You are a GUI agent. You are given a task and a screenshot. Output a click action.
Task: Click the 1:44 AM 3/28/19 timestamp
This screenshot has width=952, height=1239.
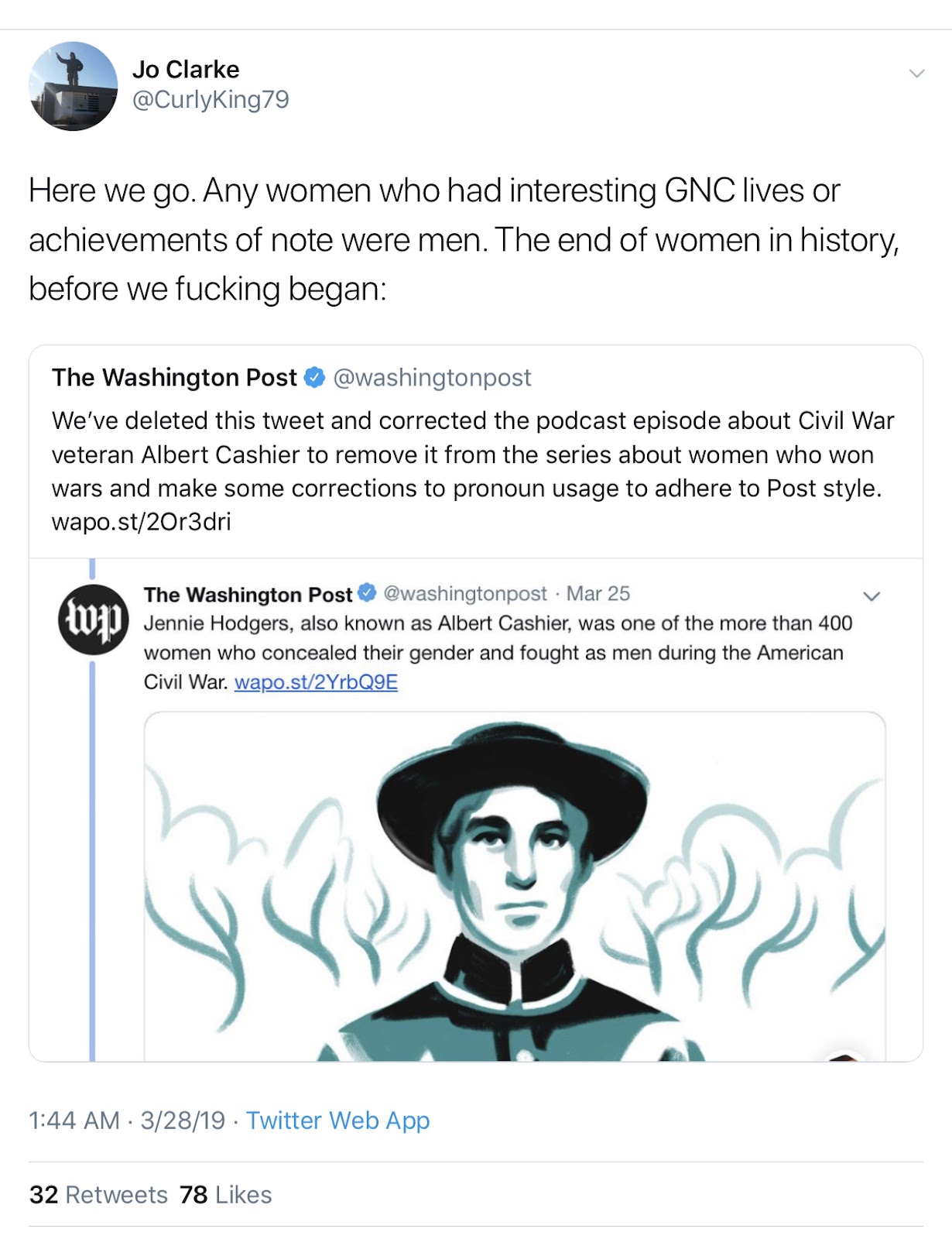[x=127, y=1121]
